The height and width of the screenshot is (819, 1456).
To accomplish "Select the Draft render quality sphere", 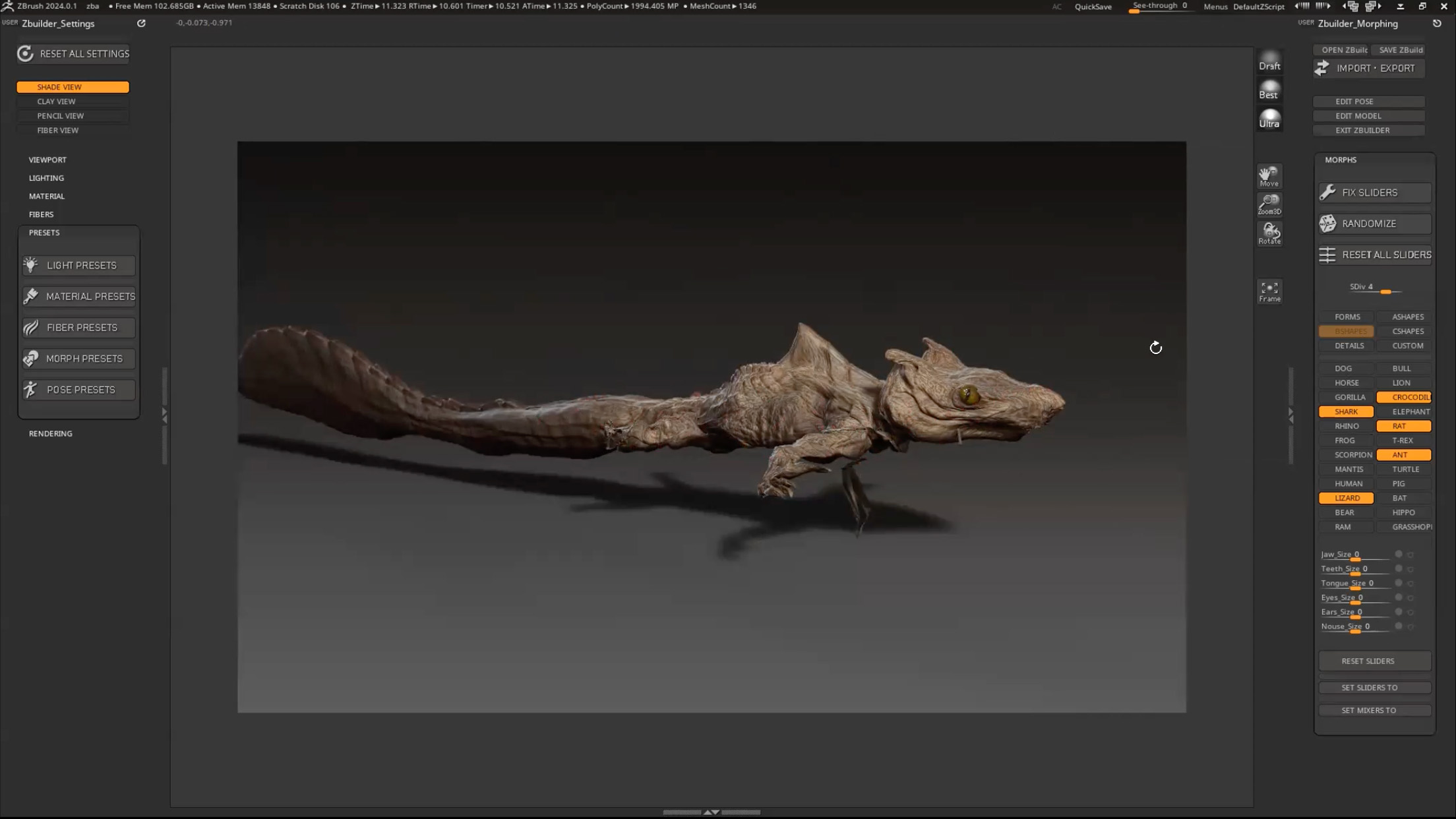I will pos(1269,61).
